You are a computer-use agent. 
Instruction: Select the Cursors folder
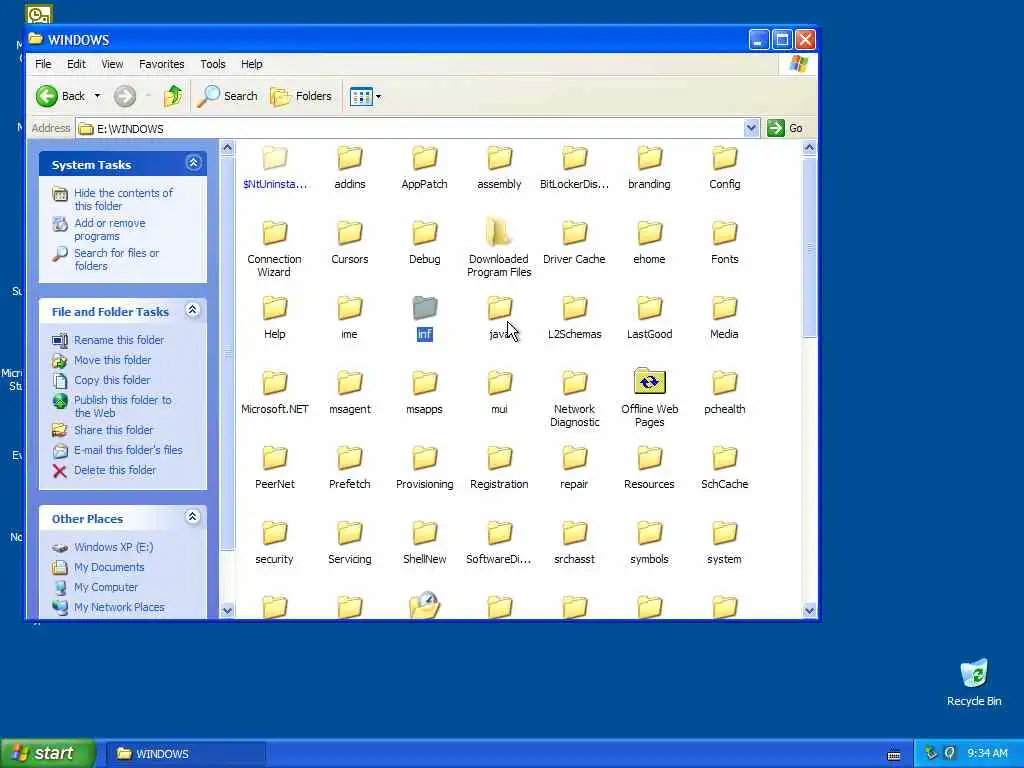pyautogui.click(x=350, y=242)
